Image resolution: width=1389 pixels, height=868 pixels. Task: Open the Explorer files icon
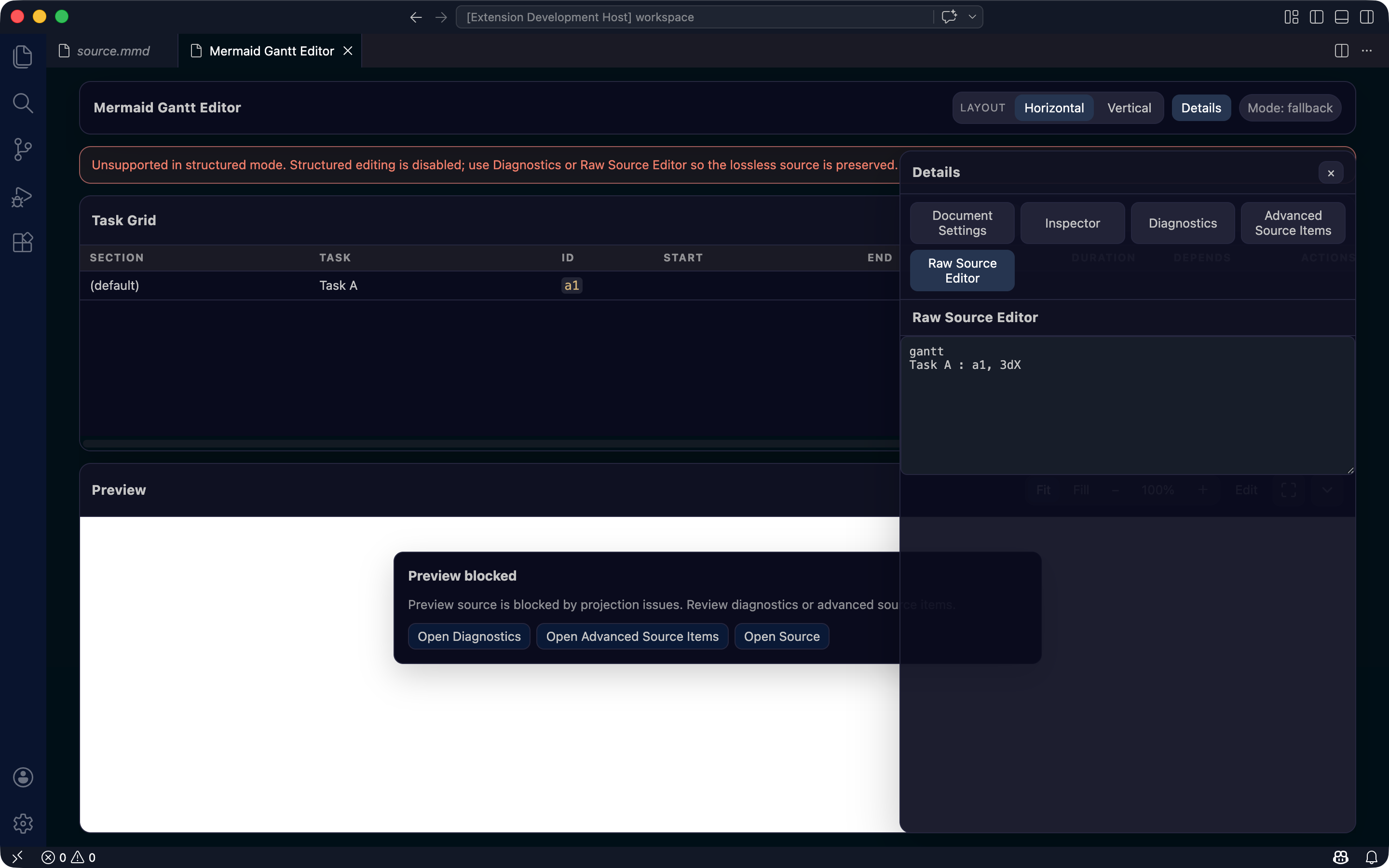click(x=22, y=56)
